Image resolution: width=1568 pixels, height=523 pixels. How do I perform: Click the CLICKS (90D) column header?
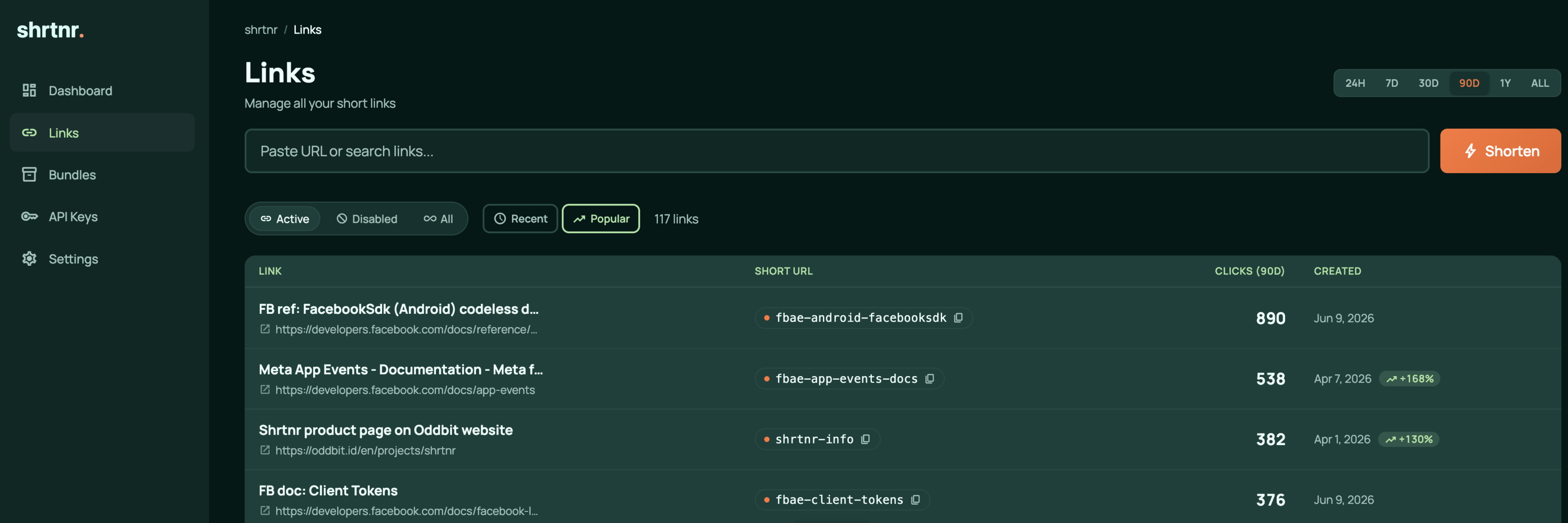tap(1249, 271)
